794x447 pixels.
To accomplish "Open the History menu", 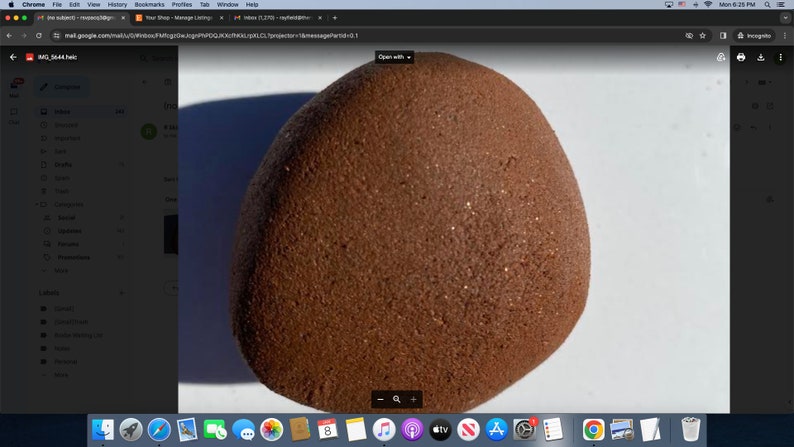I will pos(117,5).
